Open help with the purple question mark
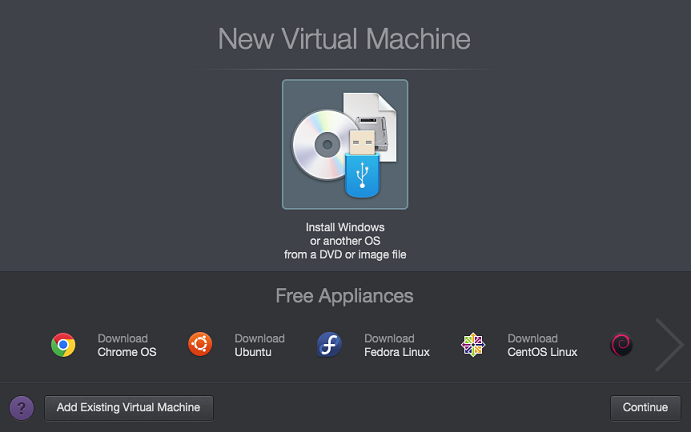 [x=22, y=408]
